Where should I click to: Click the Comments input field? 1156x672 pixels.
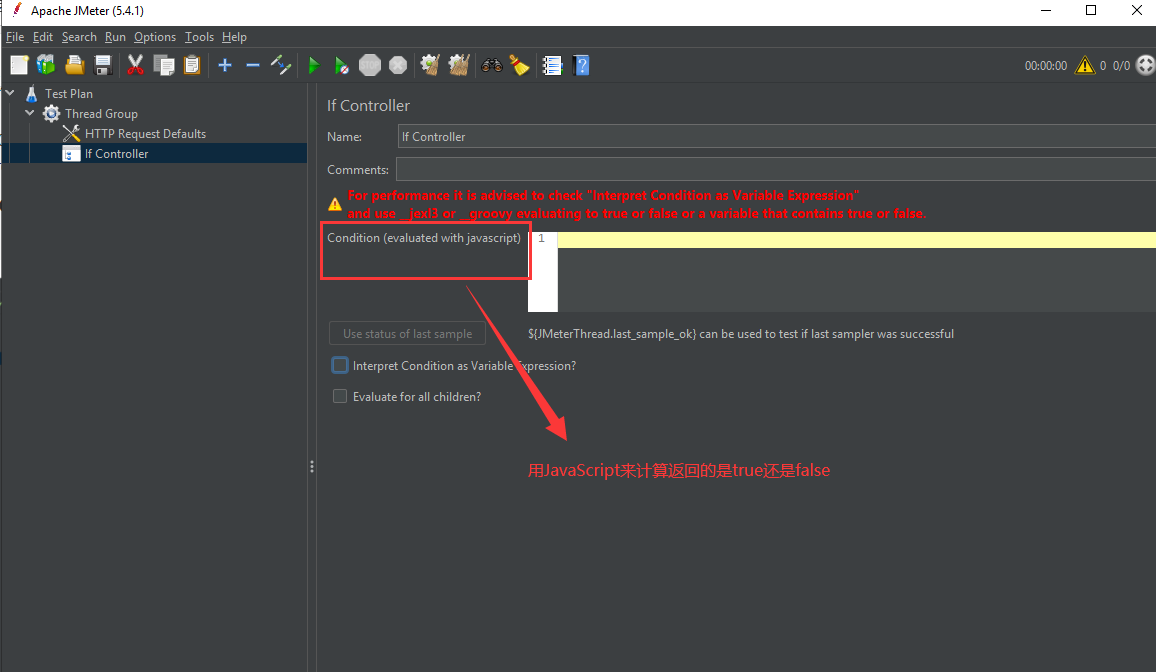(x=776, y=169)
